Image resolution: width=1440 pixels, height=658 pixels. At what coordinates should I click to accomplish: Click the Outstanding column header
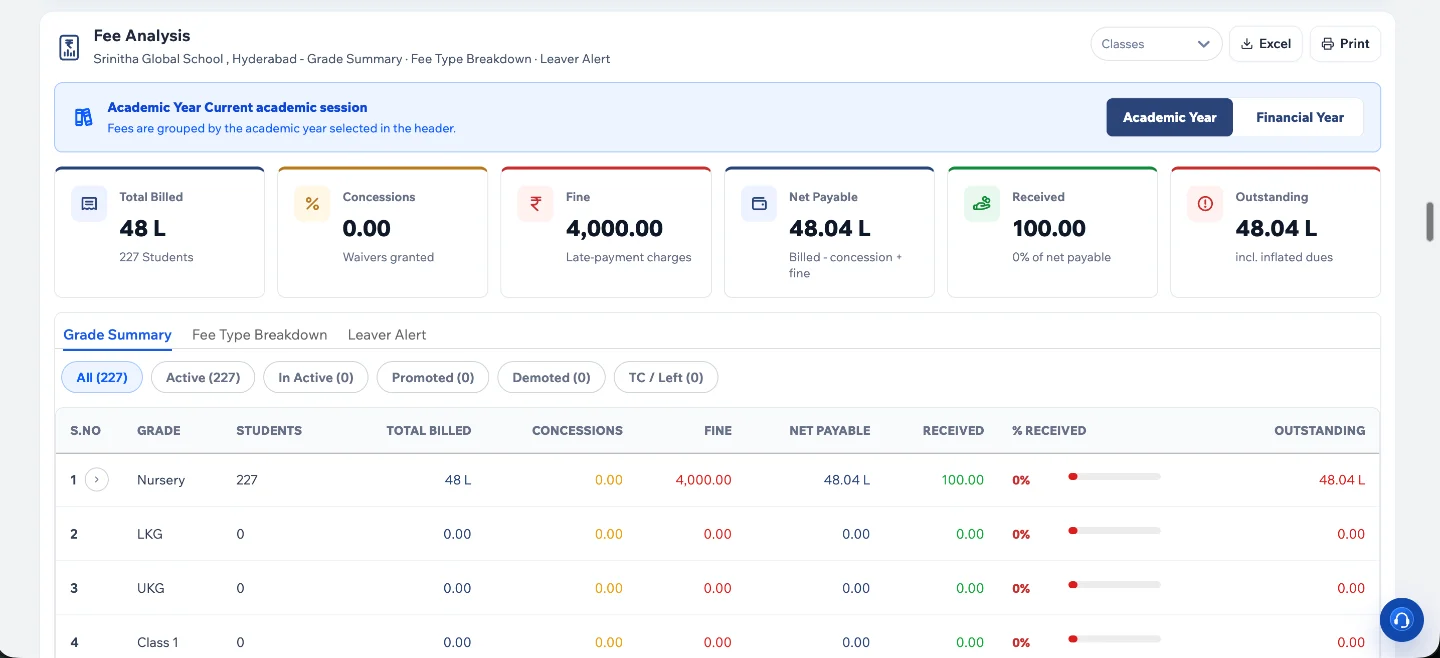(1319, 431)
